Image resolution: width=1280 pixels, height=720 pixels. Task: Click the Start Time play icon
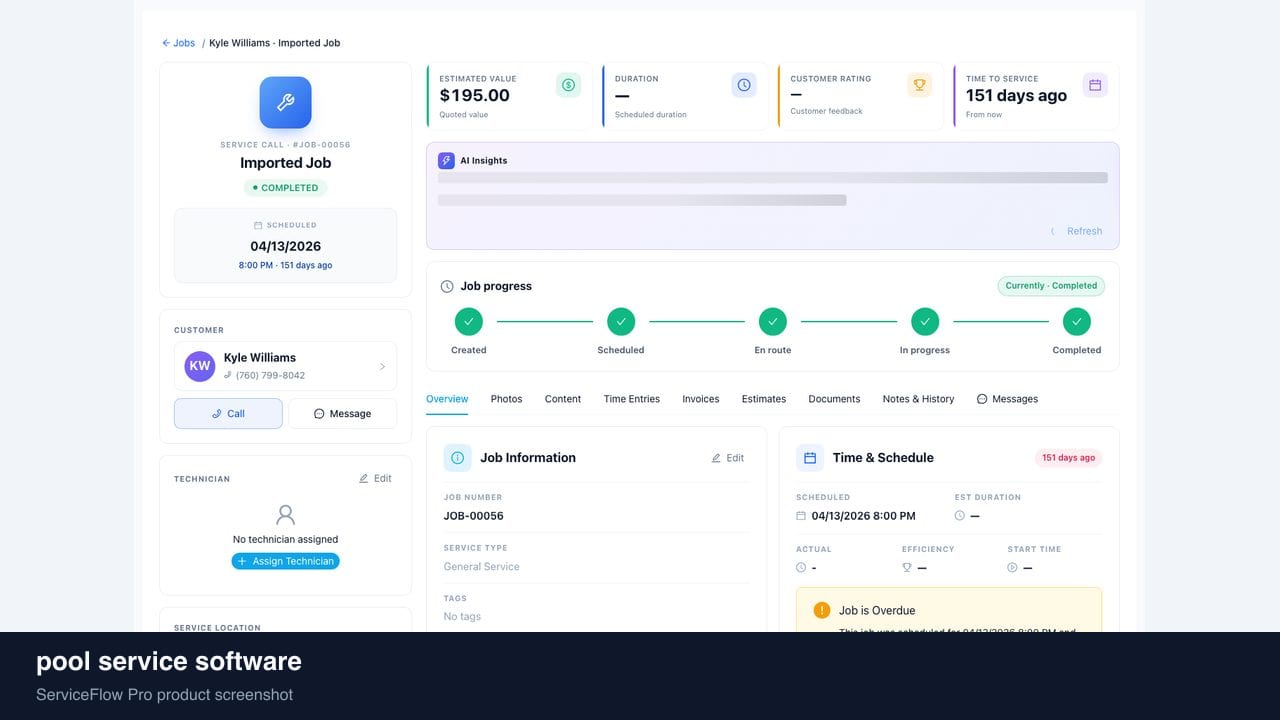point(1012,568)
